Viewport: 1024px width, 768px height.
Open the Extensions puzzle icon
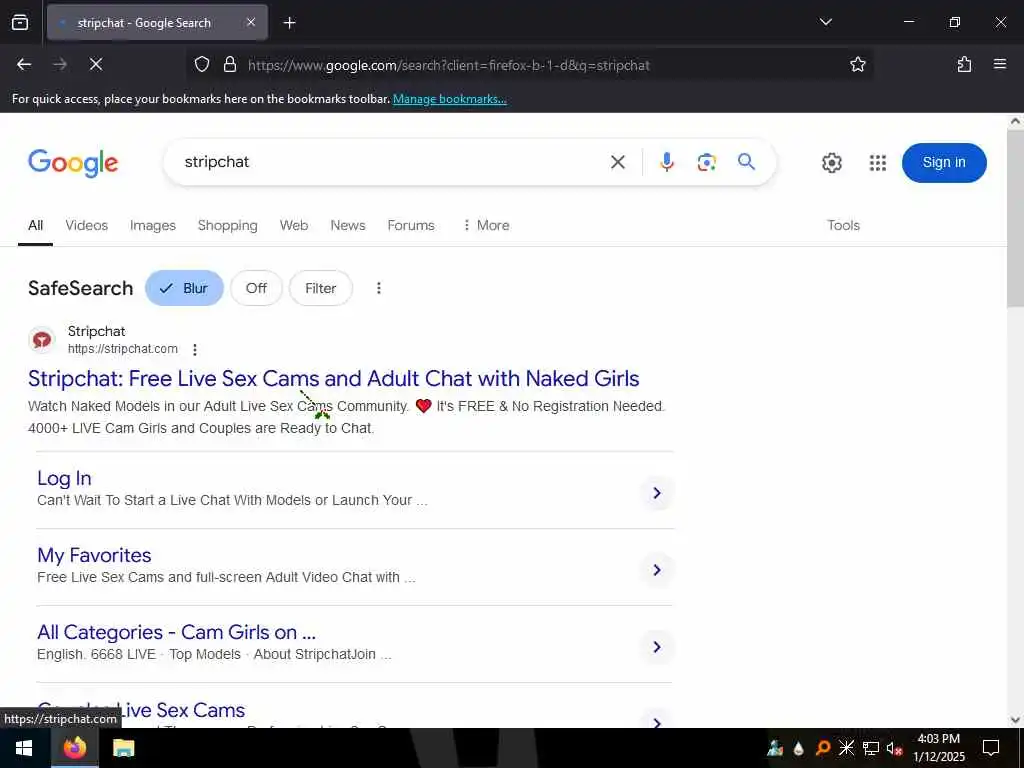click(x=964, y=65)
